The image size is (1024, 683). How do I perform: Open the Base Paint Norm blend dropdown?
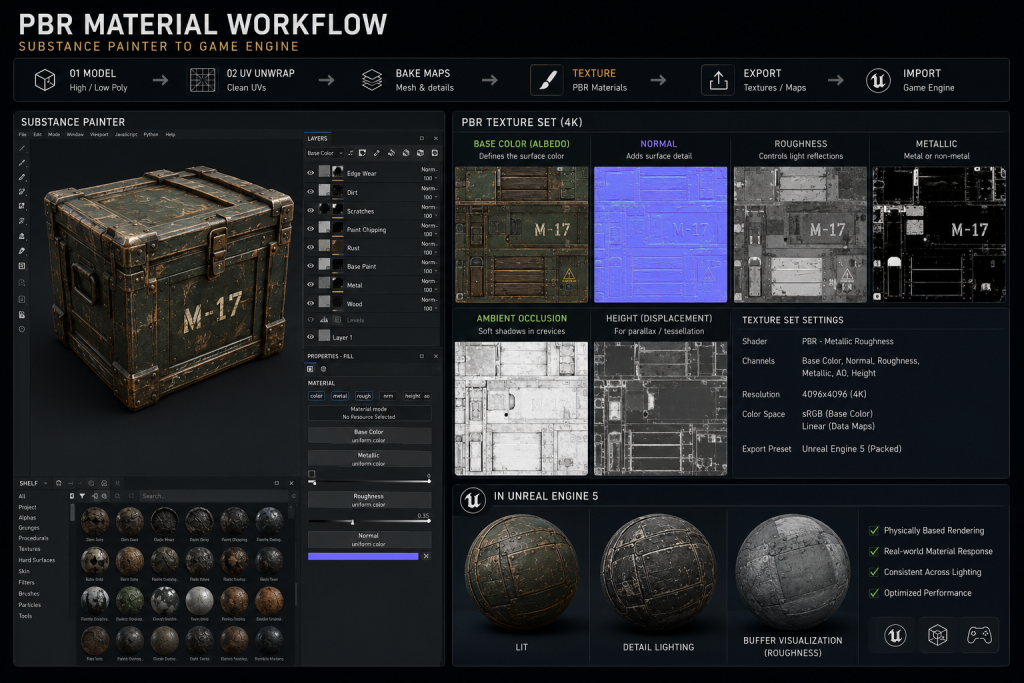click(429, 262)
